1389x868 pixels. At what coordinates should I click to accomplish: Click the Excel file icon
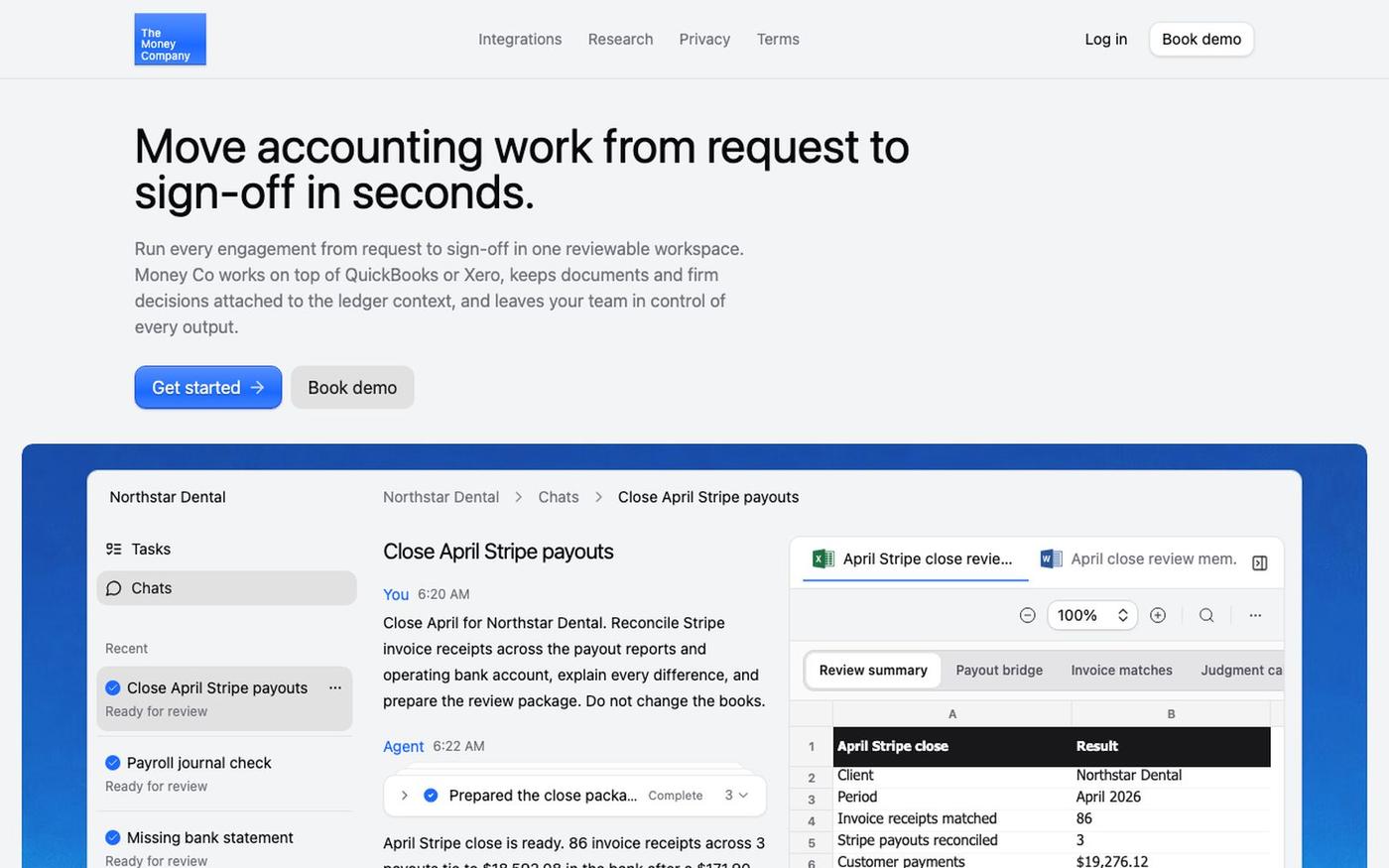(x=822, y=559)
